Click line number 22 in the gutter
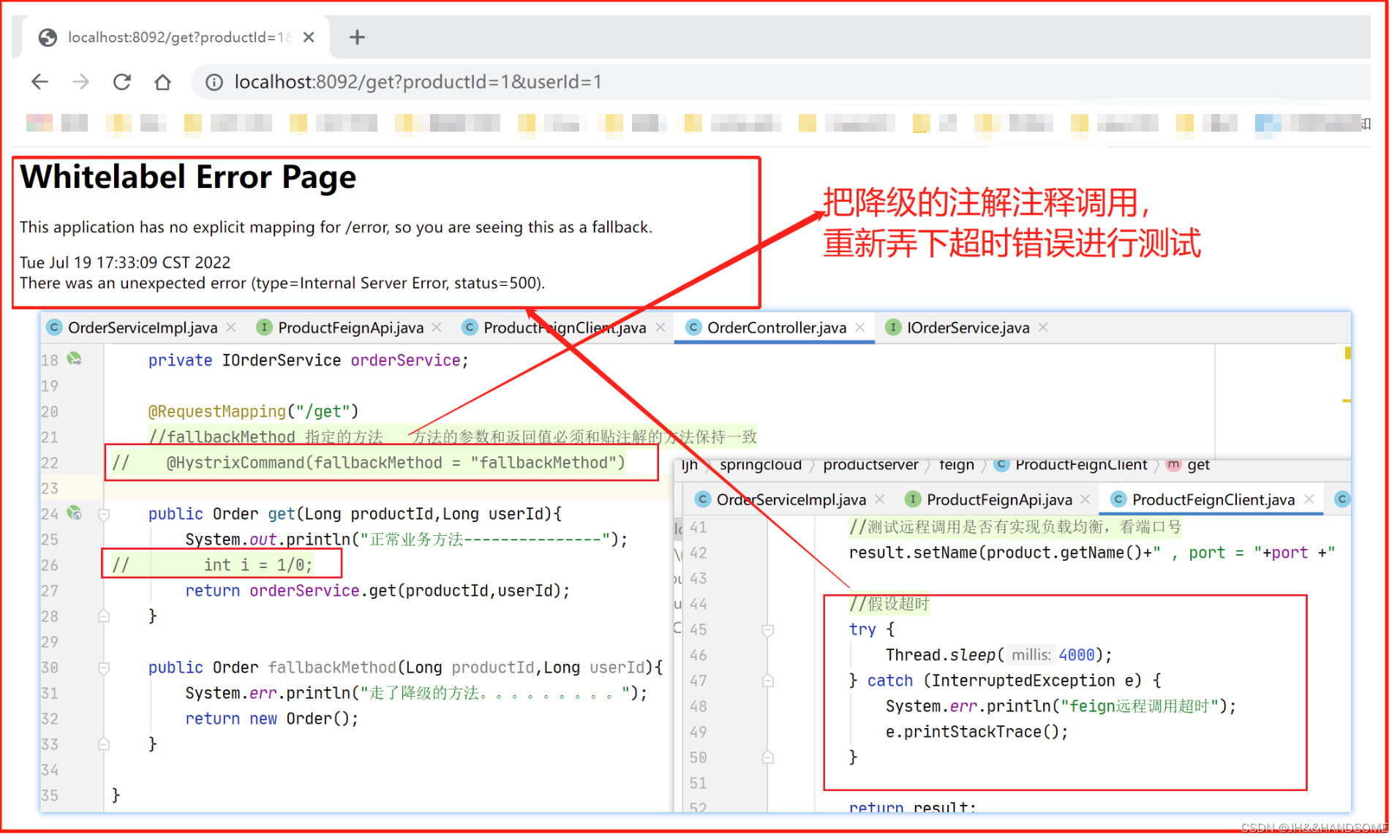This screenshot has width=1400, height=840. point(49,463)
